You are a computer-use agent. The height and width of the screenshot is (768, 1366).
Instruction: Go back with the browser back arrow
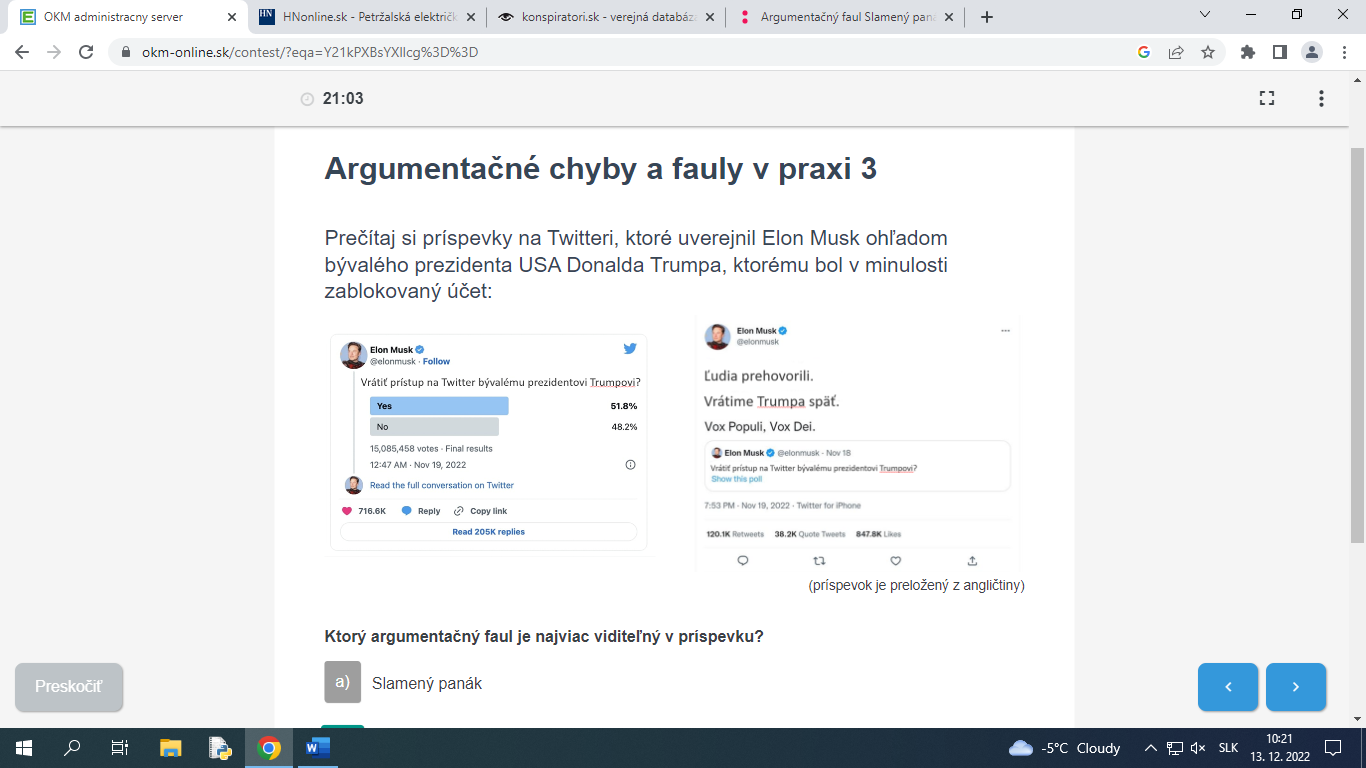tap(22, 53)
